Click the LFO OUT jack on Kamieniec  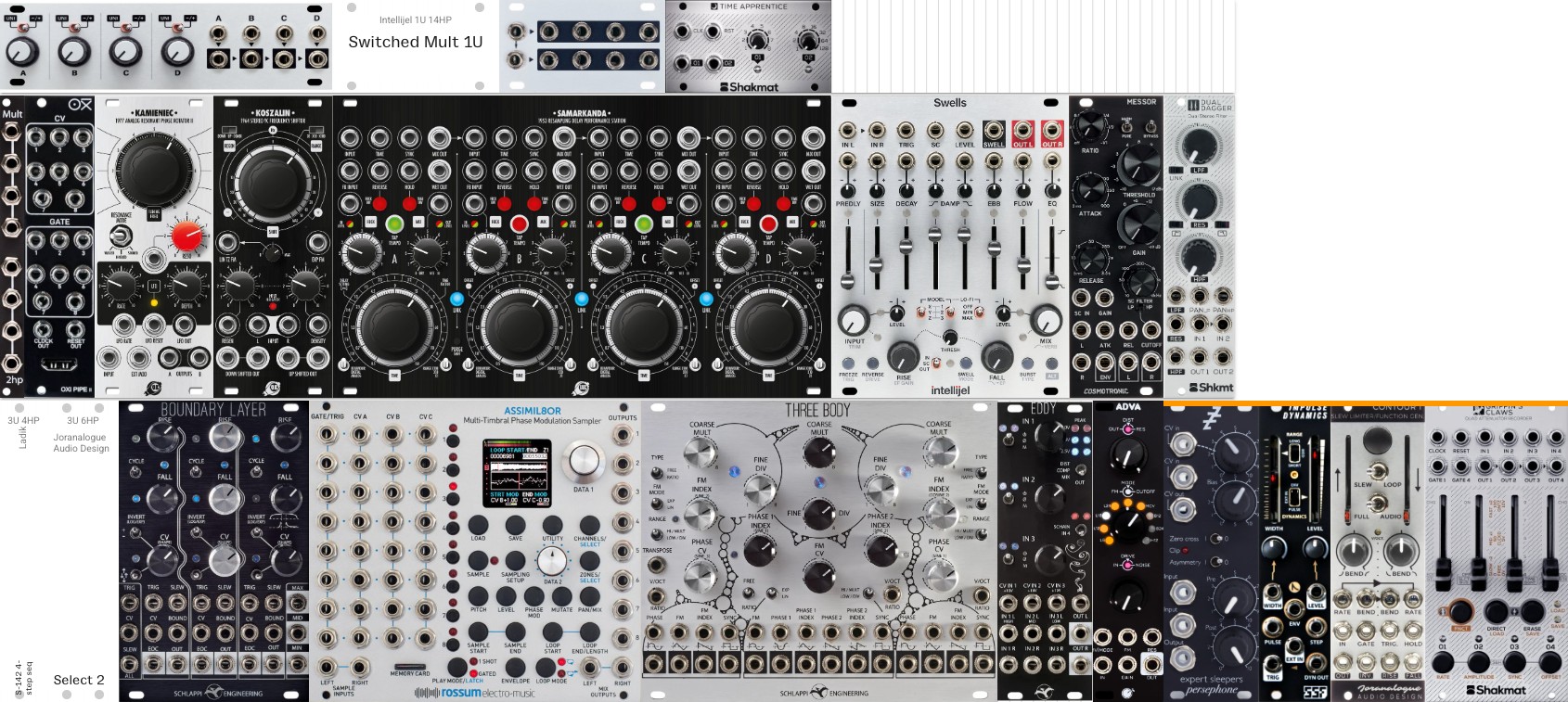point(186,325)
